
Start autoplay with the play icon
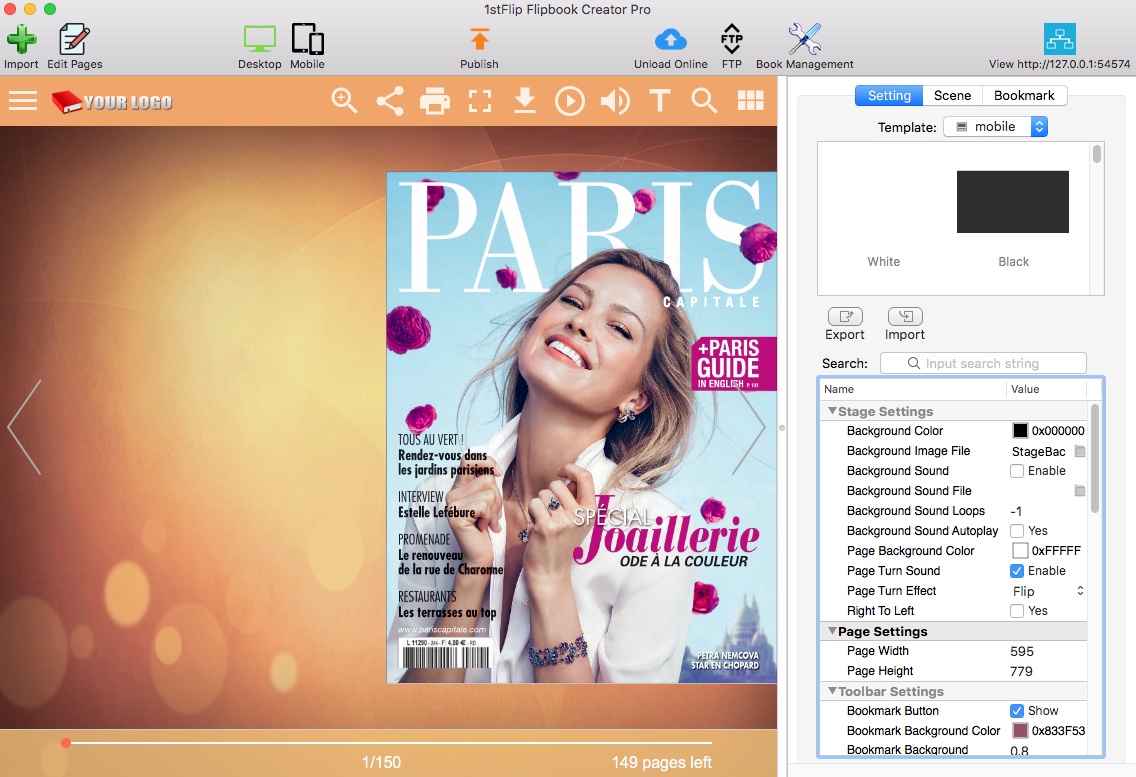569,101
